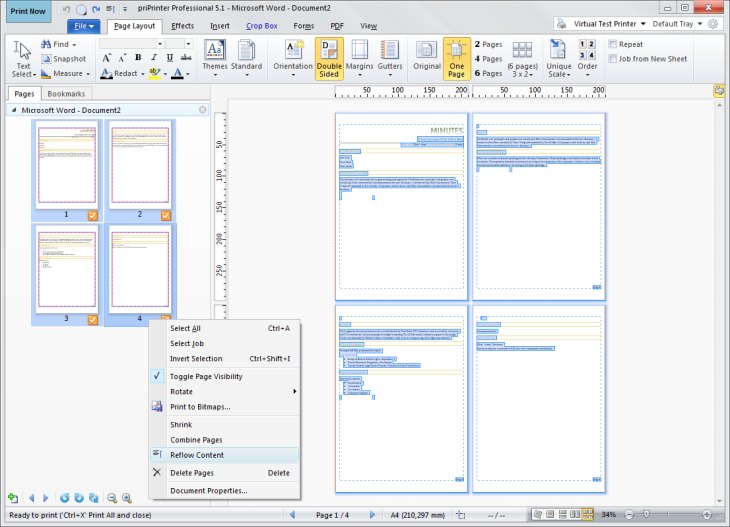730x527 pixels.
Task: Rotate selected pages counterclockwise icon
Action: [x=64, y=498]
